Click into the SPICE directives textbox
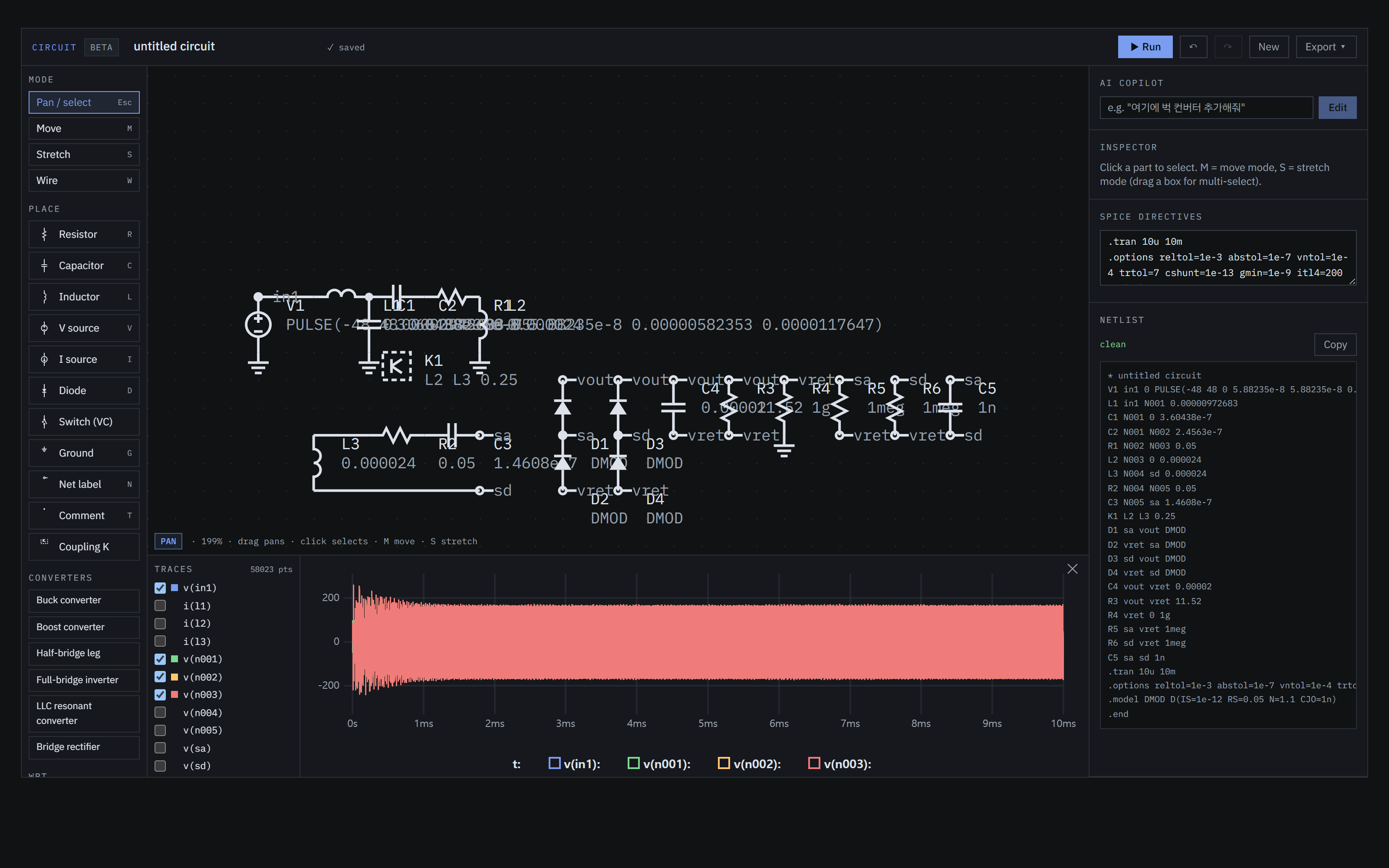Viewport: 1389px width, 868px height. pos(1228,258)
